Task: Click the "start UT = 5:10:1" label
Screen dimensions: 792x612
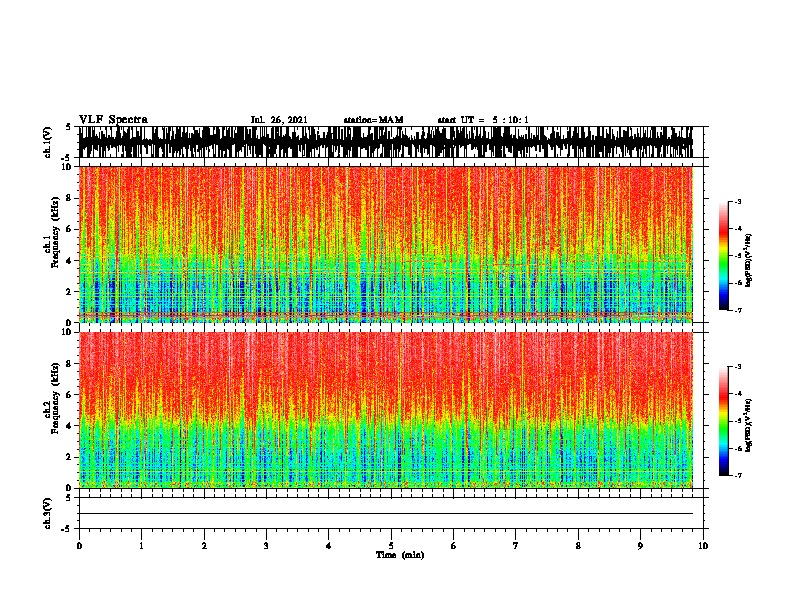Action: 483,120
